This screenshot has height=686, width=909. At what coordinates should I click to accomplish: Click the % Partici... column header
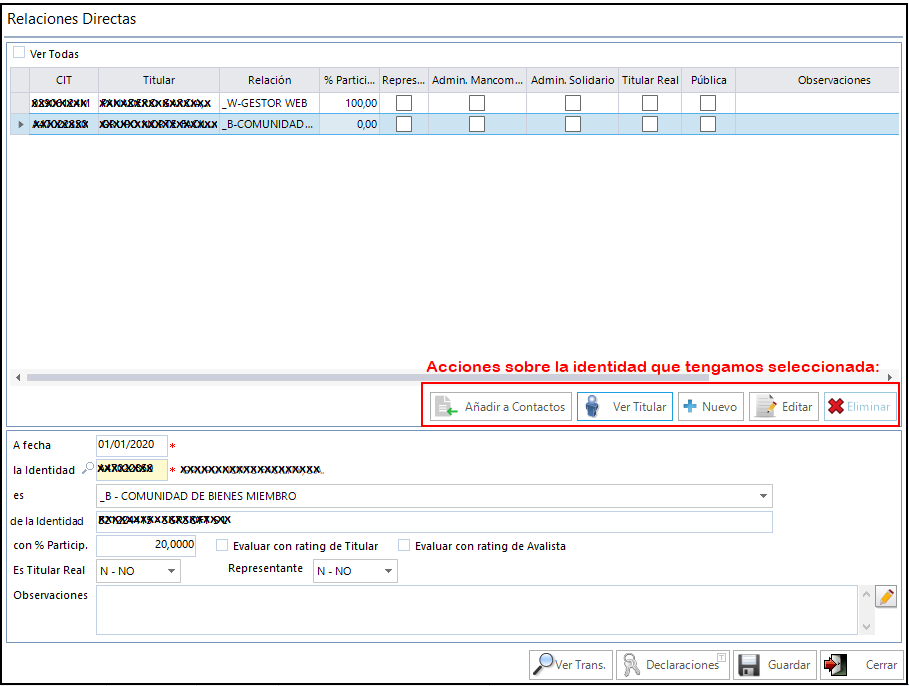pyautogui.click(x=350, y=80)
